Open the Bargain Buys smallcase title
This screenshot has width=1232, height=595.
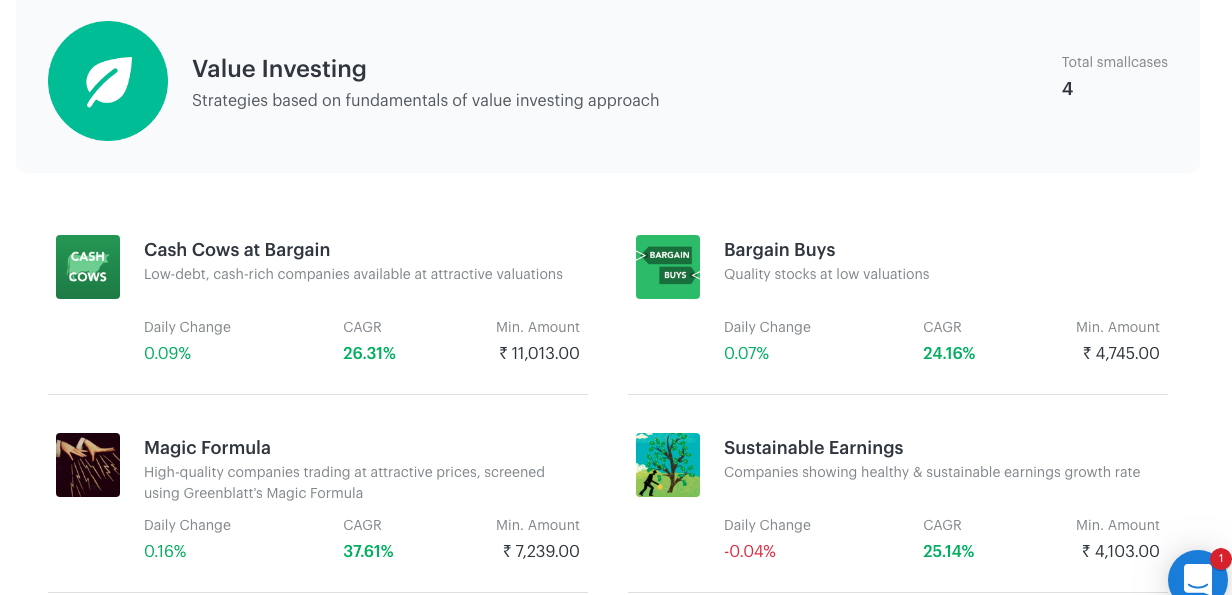(x=779, y=250)
